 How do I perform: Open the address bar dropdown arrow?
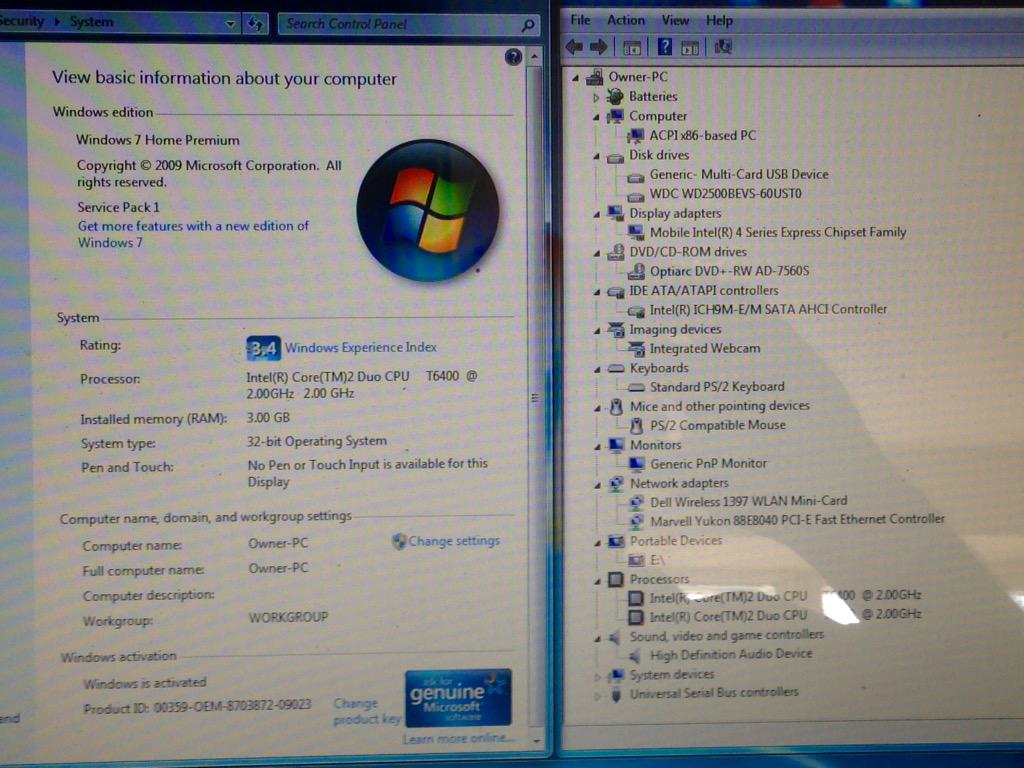[x=229, y=21]
